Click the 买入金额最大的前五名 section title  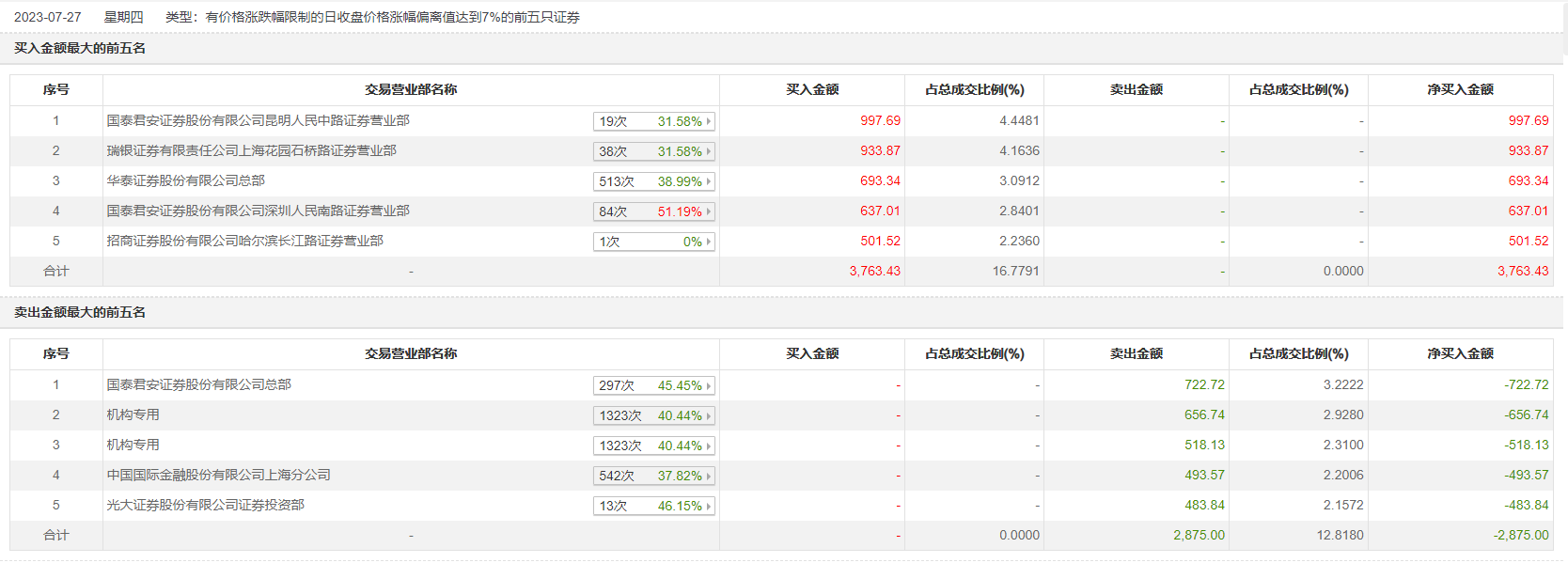coord(80,48)
